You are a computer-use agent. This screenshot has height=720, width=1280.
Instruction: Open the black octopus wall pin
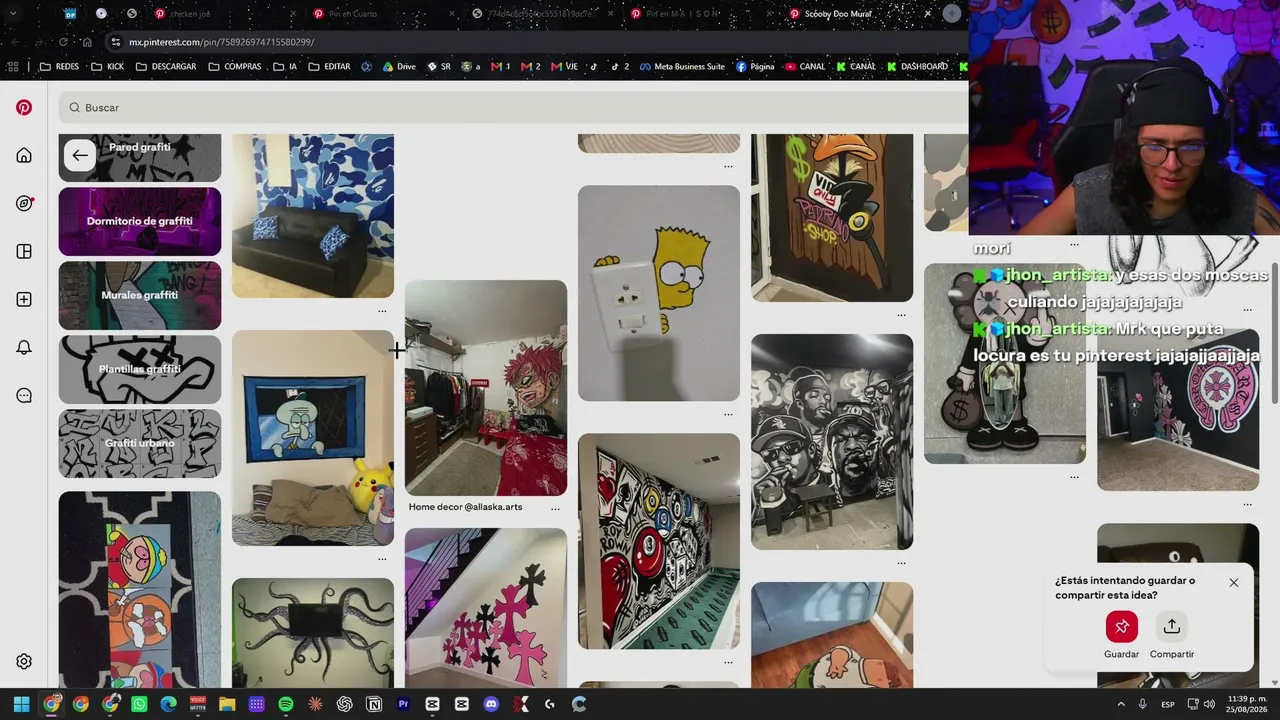point(313,632)
